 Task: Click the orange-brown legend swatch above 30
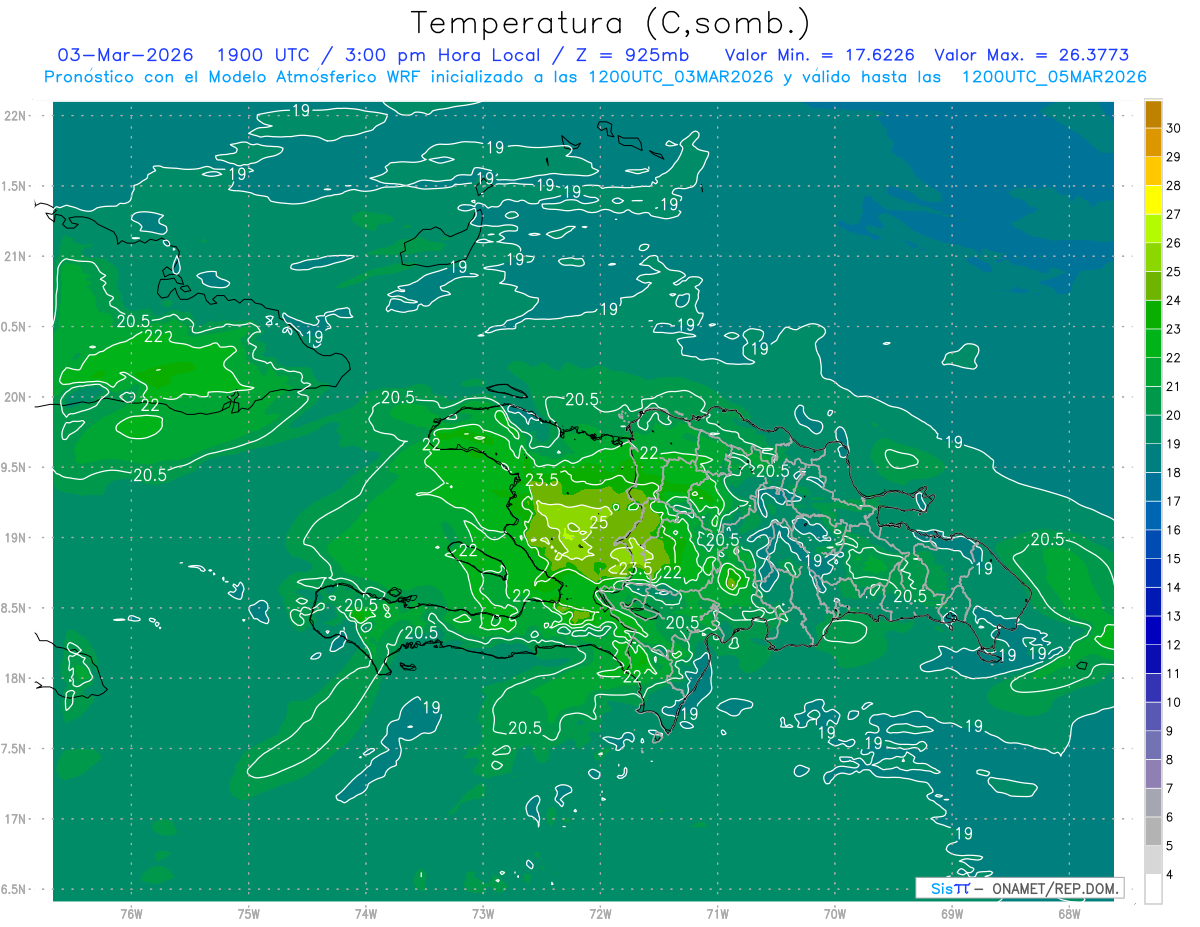pos(1153,114)
